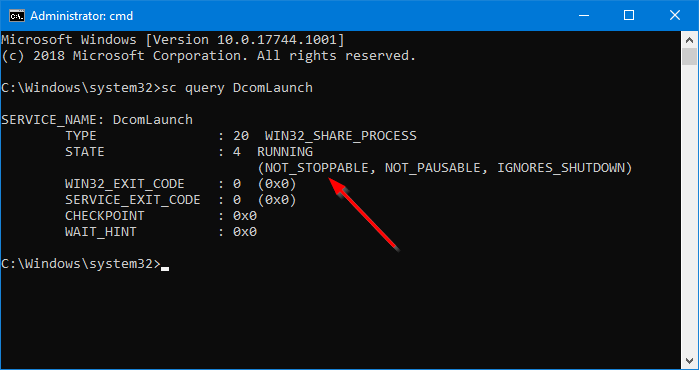Click the sc query DcomLaunch command text

[237, 88]
